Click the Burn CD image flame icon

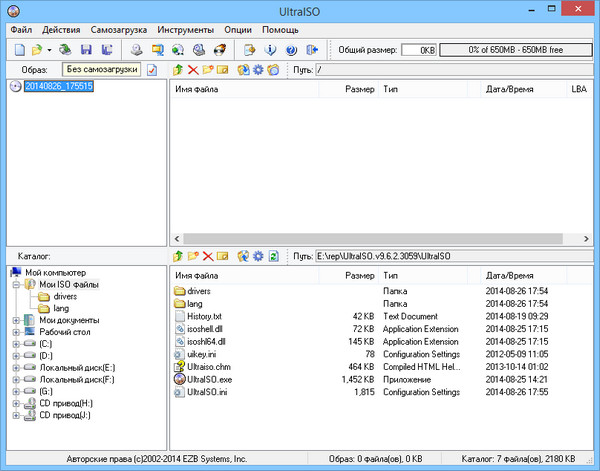tap(221, 49)
